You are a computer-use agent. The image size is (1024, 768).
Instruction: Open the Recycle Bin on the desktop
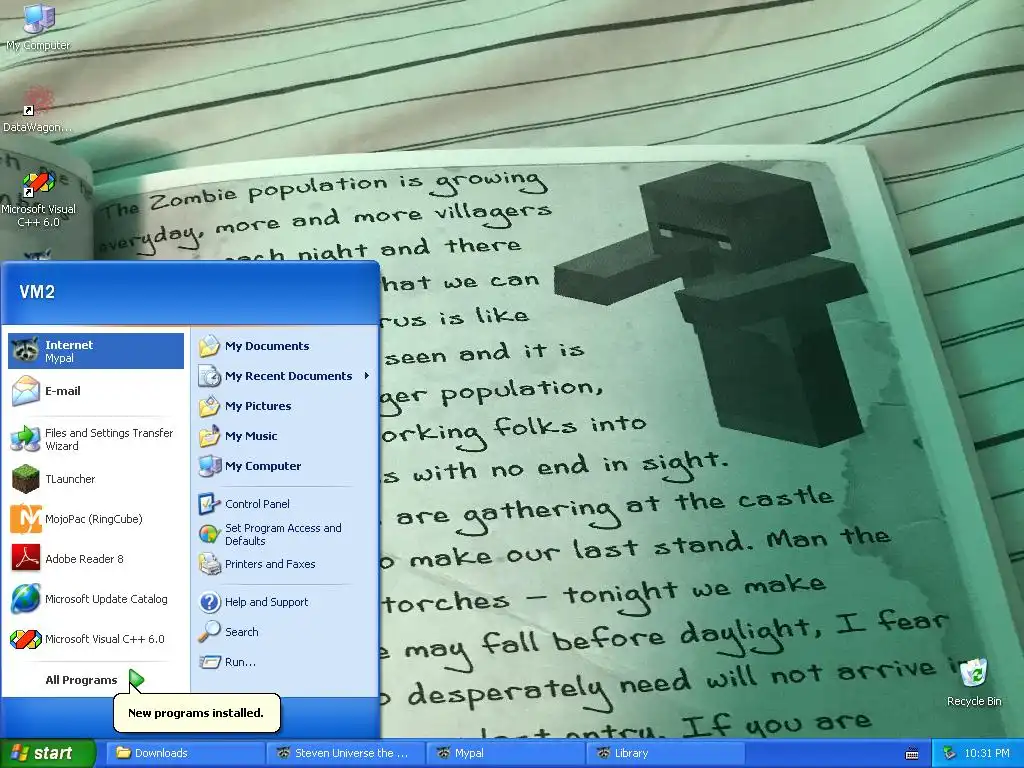coord(974,682)
